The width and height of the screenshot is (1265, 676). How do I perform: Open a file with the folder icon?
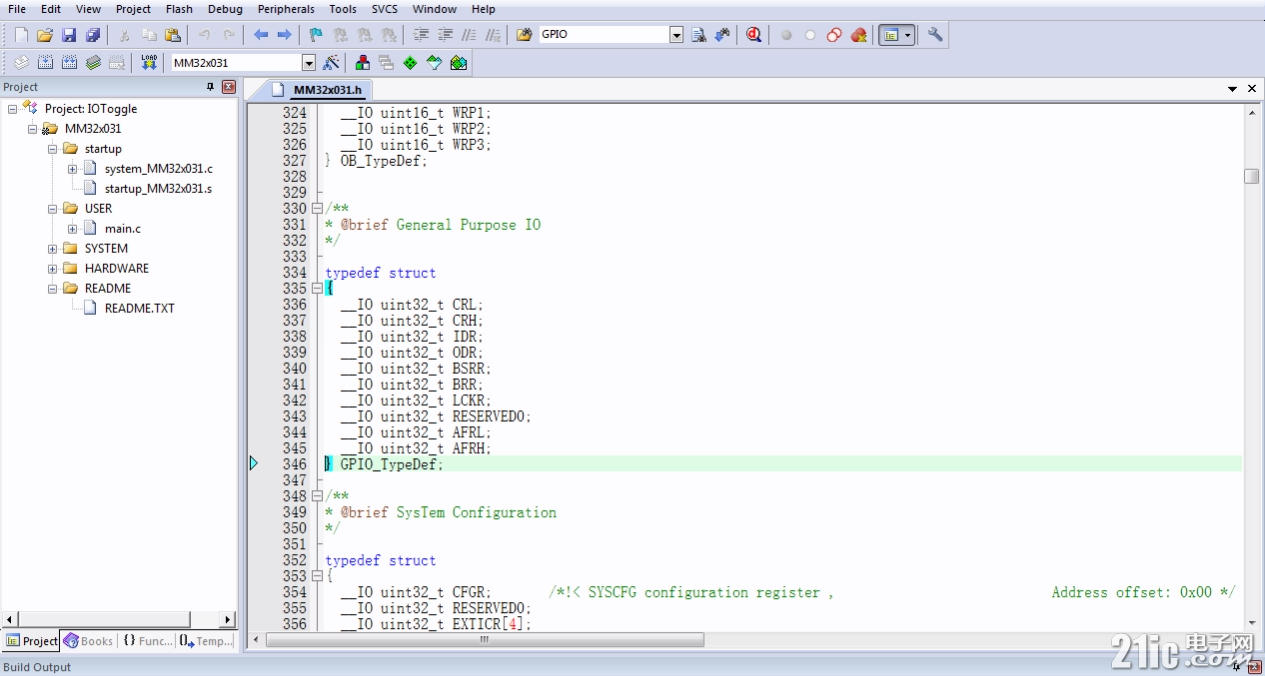(x=45, y=35)
